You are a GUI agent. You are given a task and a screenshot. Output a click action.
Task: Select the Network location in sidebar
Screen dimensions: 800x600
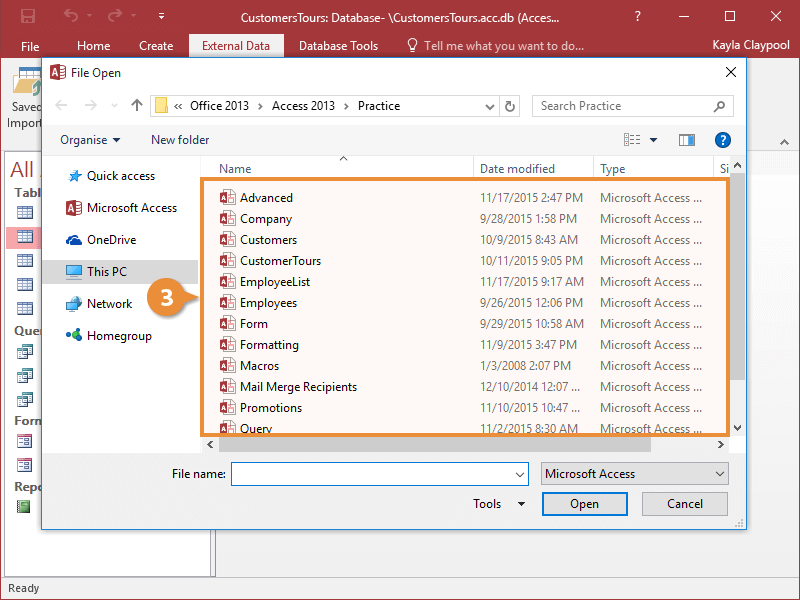click(109, 304)
